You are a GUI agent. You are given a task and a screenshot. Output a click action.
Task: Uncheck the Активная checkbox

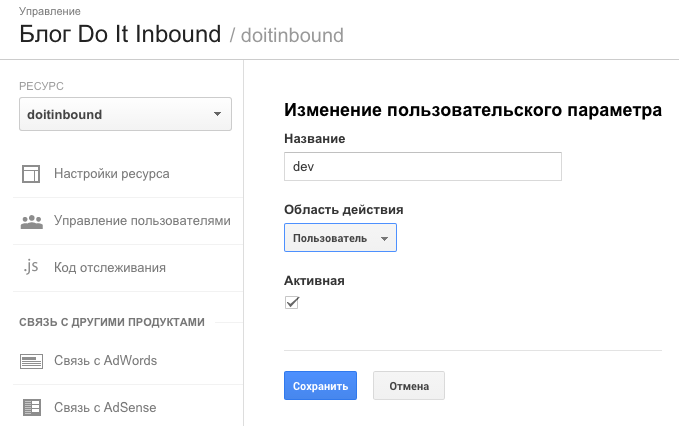[x=292, y=302]
